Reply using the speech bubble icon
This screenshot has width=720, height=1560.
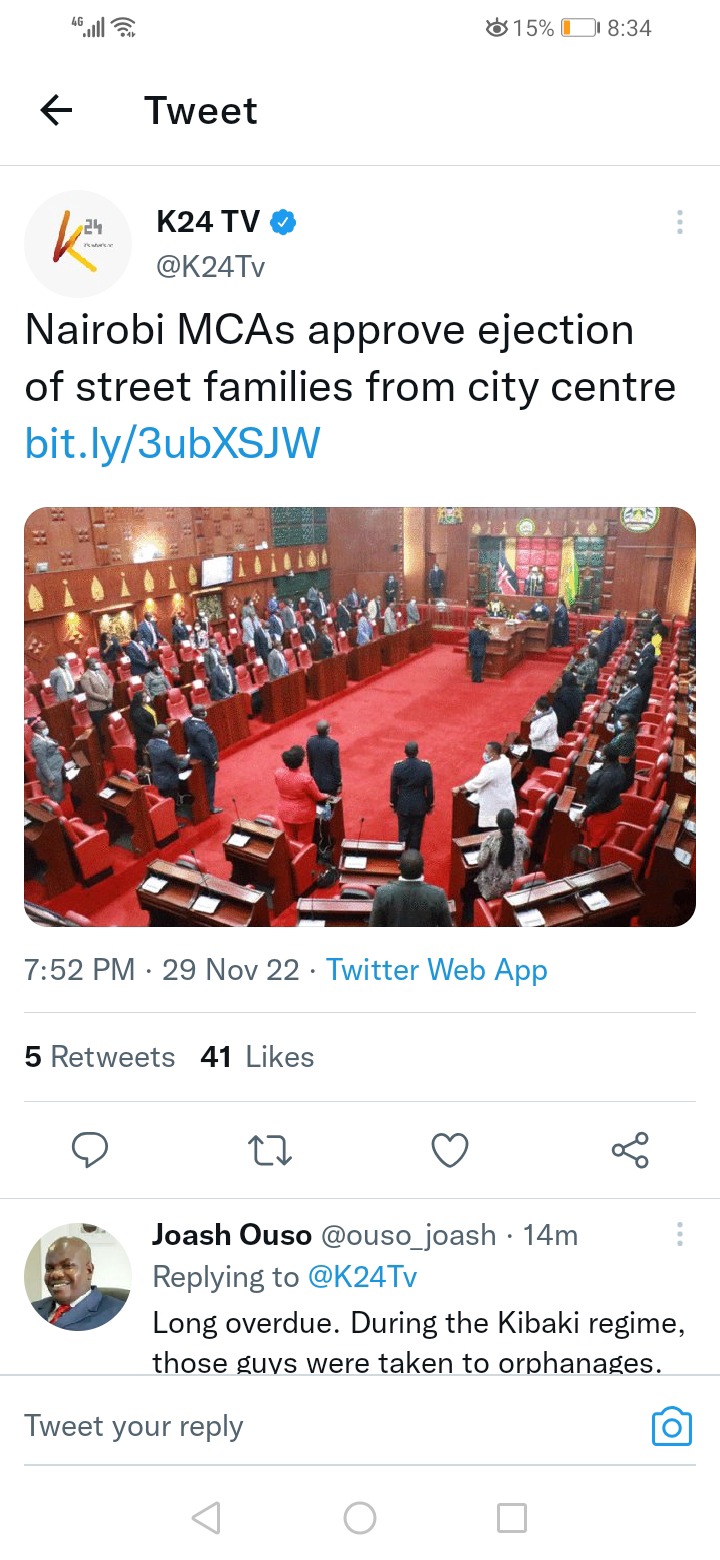point(90,1150)
